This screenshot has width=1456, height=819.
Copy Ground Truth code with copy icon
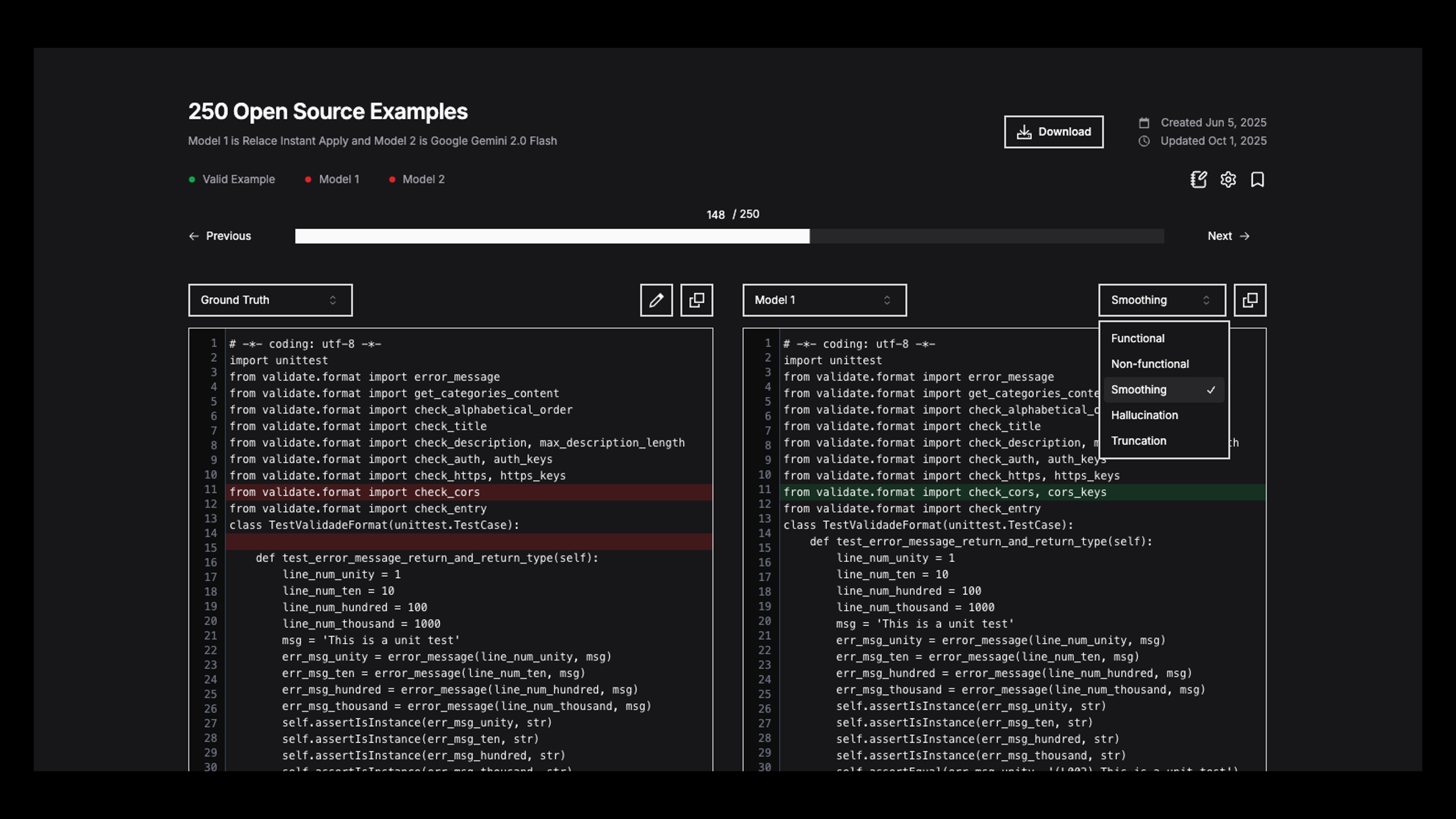pos(697,300)
